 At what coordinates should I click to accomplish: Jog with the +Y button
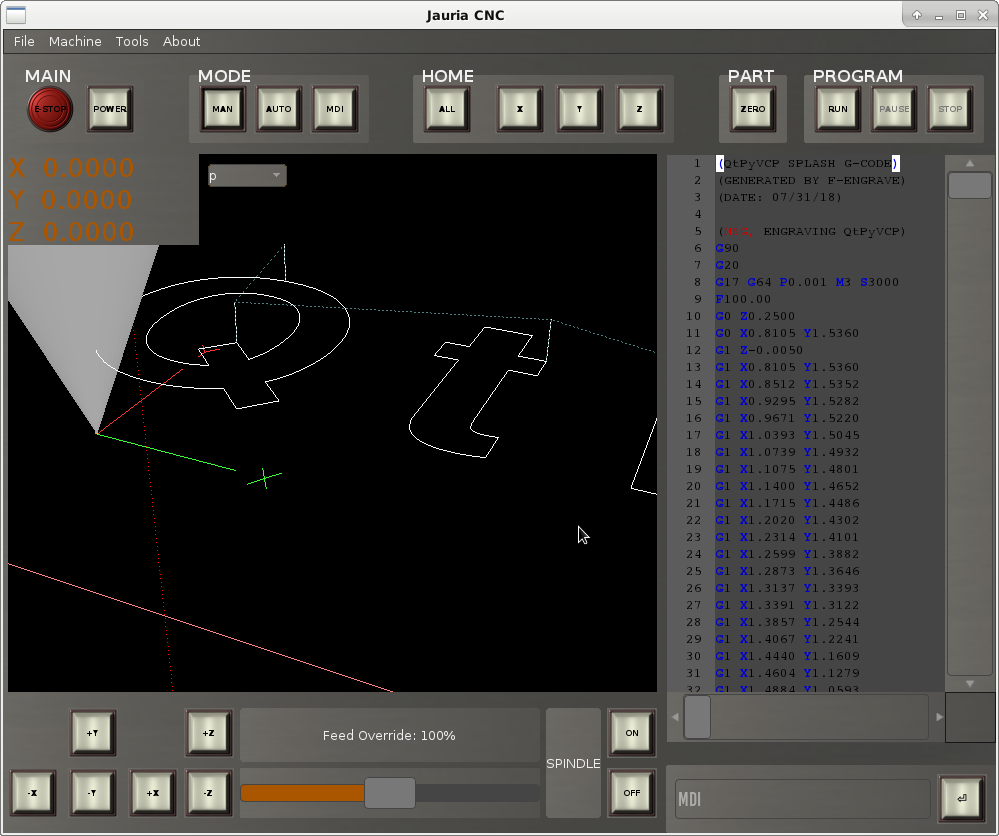pos(92,733)
